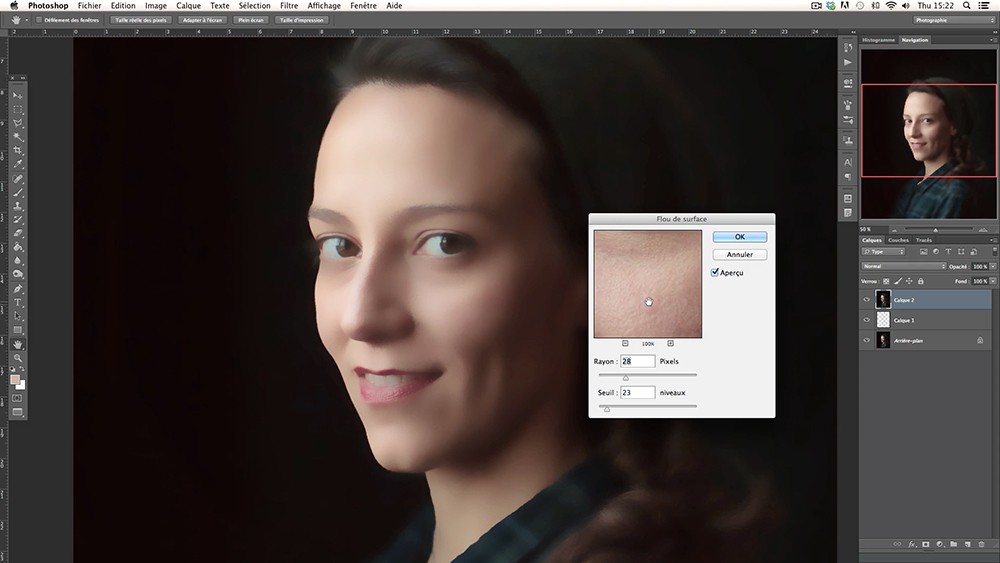Hide the Calque 1 layer
The height and width of the screenshot is (563, 1000).
pos(866,320)
